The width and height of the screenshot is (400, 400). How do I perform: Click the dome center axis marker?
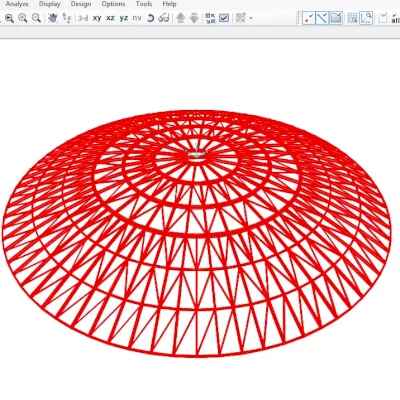(197, 151)
